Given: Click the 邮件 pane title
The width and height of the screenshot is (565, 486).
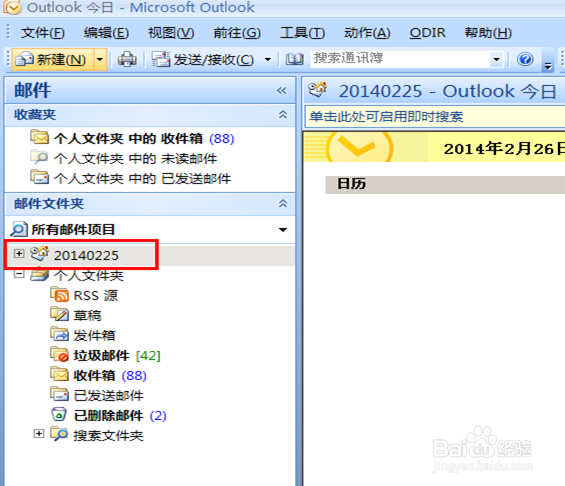Looking at the screenshot, I should coord(32,90).
